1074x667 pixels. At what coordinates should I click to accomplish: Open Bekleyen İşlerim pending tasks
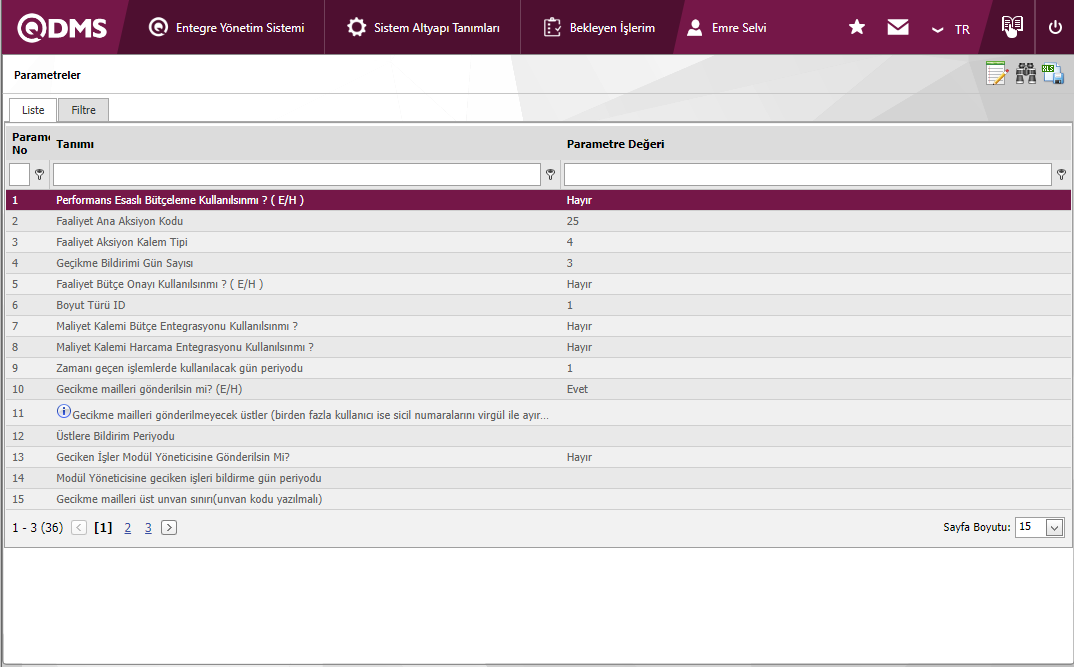pos(600,28)
